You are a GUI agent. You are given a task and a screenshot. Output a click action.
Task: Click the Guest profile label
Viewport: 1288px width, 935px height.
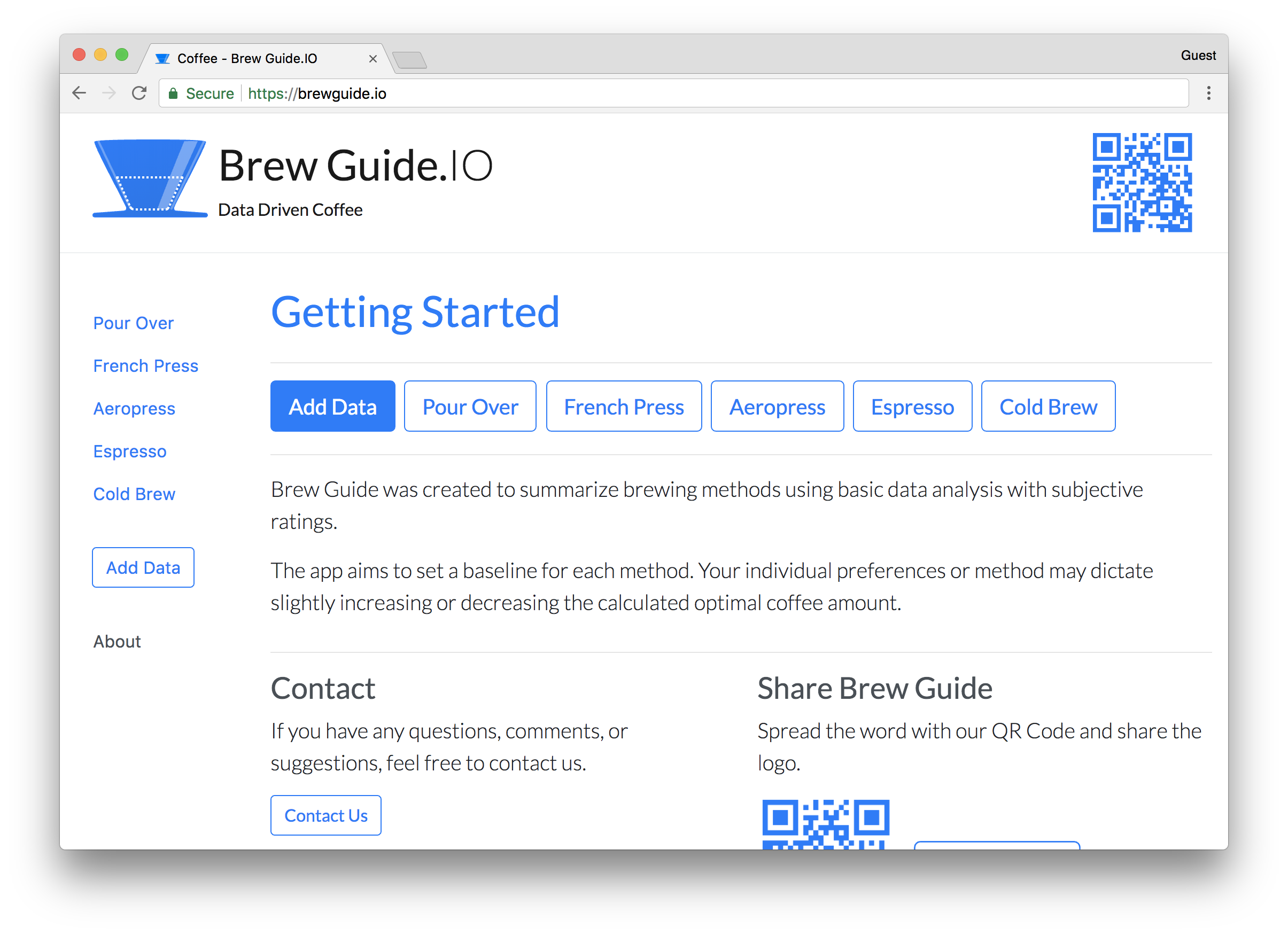click(x=1198, y=55)
